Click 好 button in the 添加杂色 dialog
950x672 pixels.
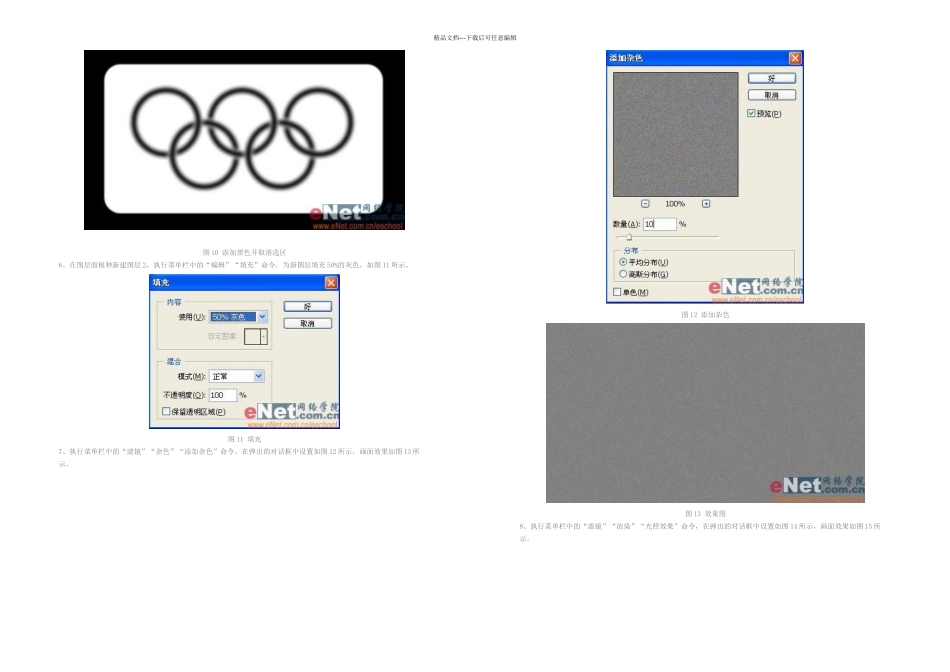772,78
